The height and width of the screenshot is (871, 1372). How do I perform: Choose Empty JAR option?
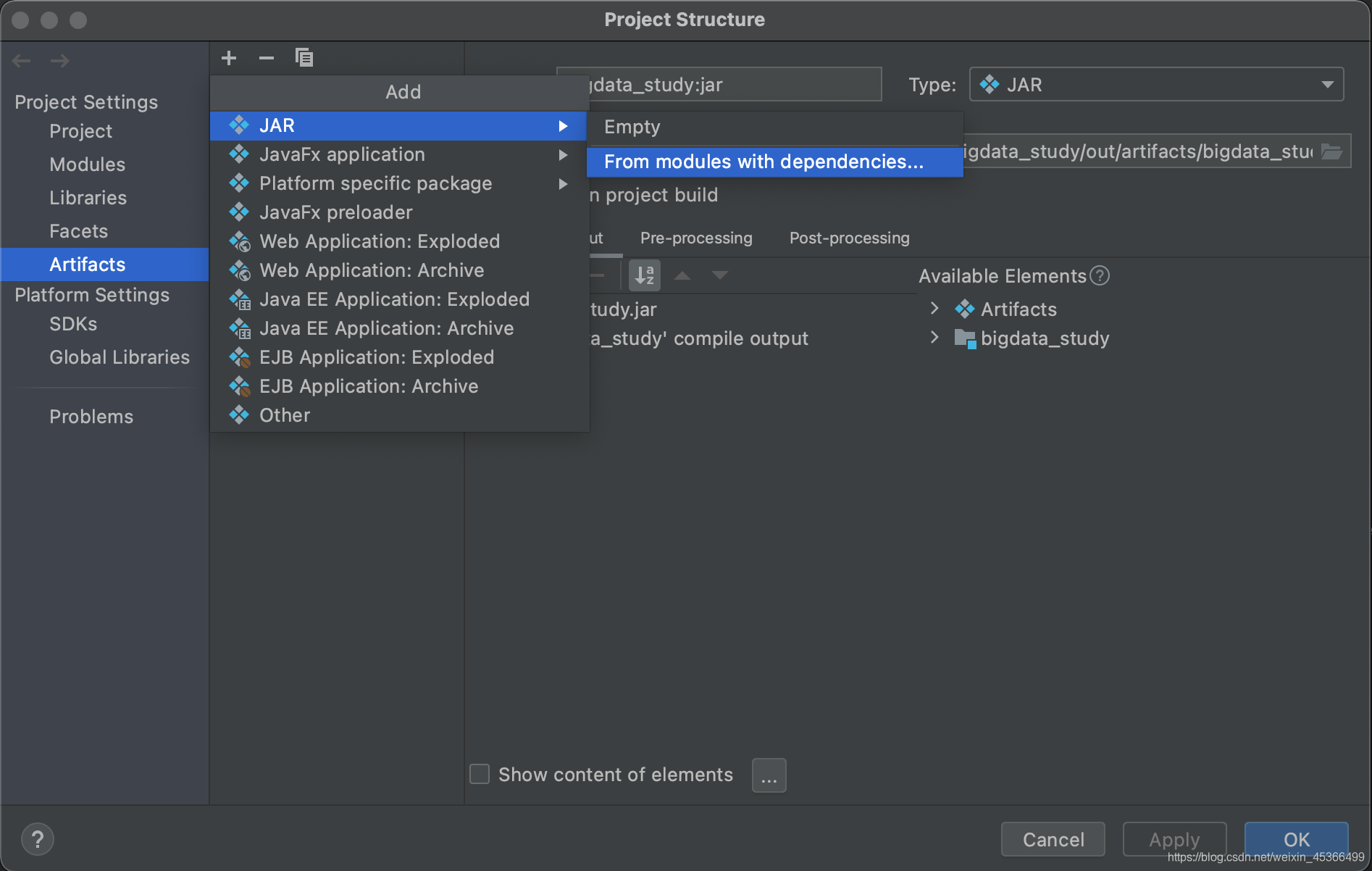pos(775,128)
